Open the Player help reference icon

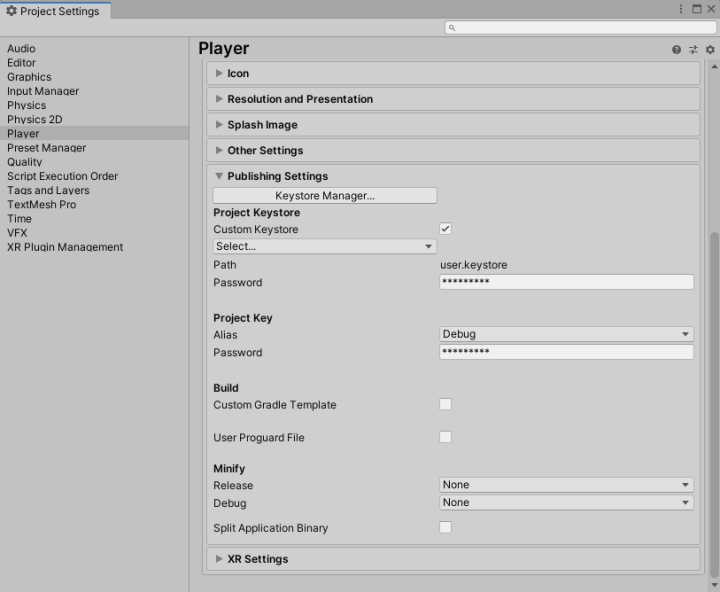[677, 49]
